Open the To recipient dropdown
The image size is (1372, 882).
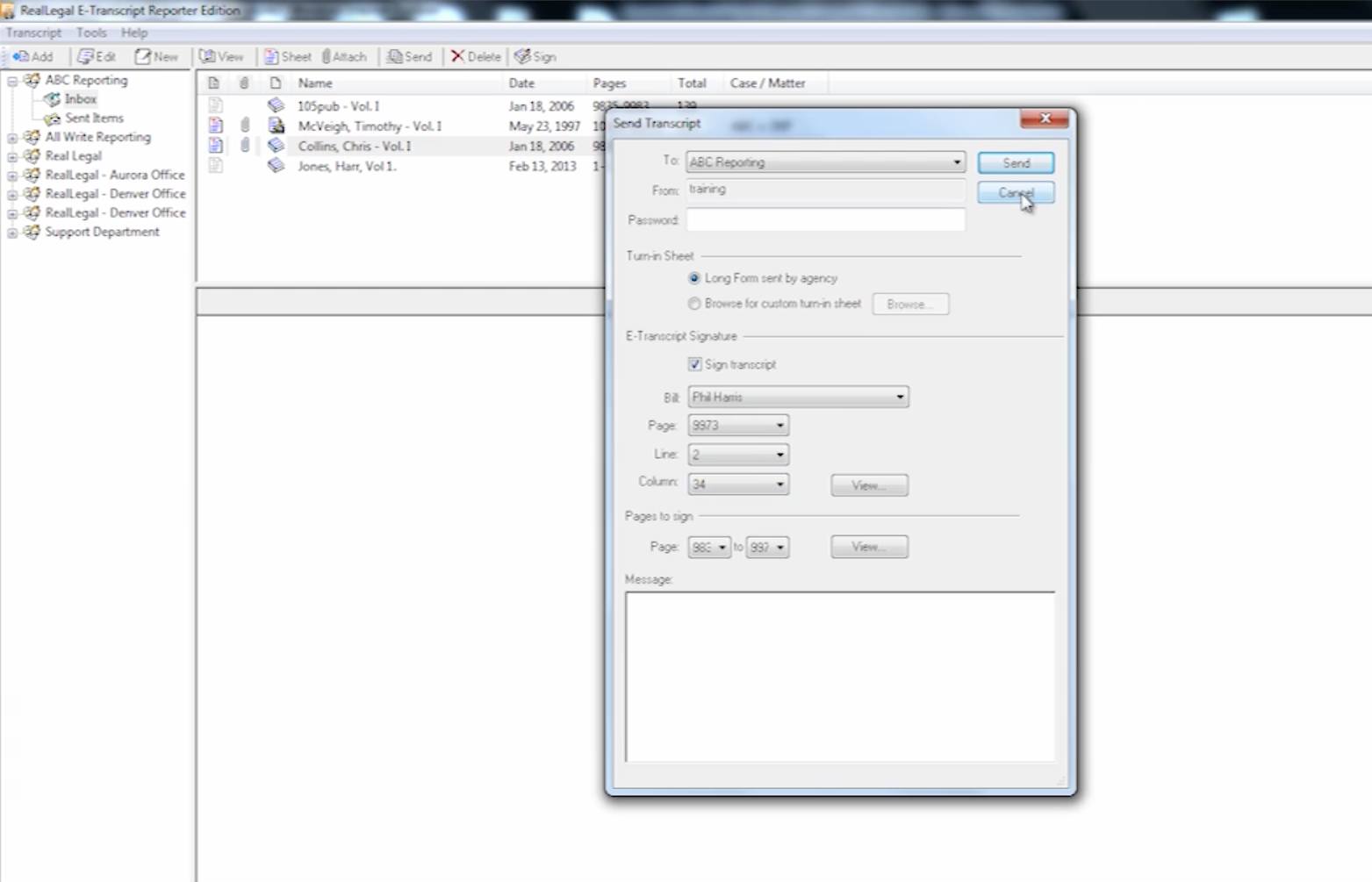pos(956,162)
